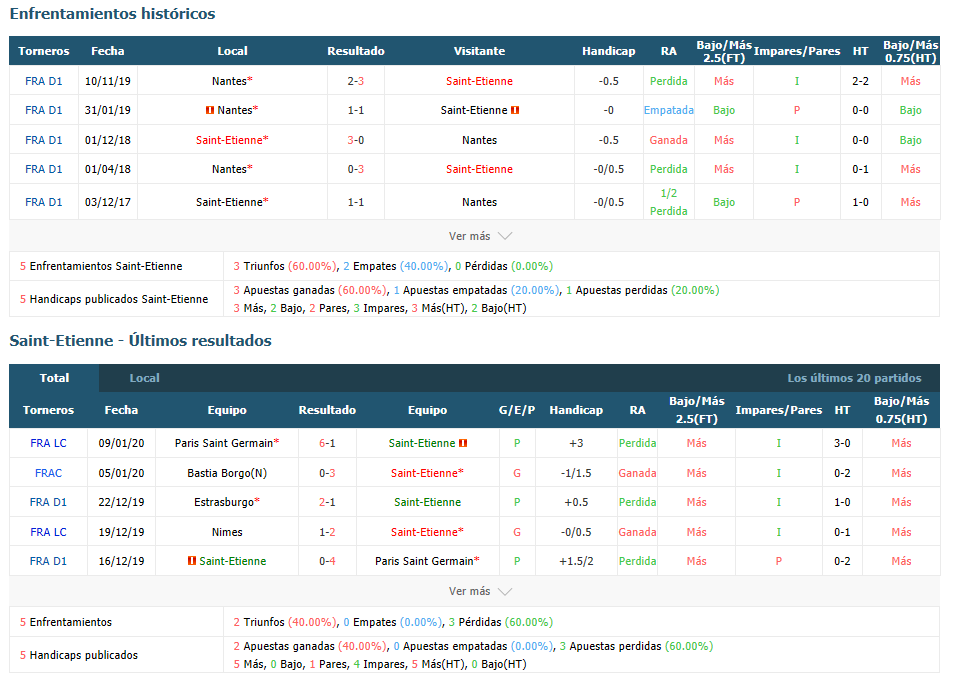
Task: Select Saint-Etienne local team on 01/12/18 row
Action: [232, 140]
